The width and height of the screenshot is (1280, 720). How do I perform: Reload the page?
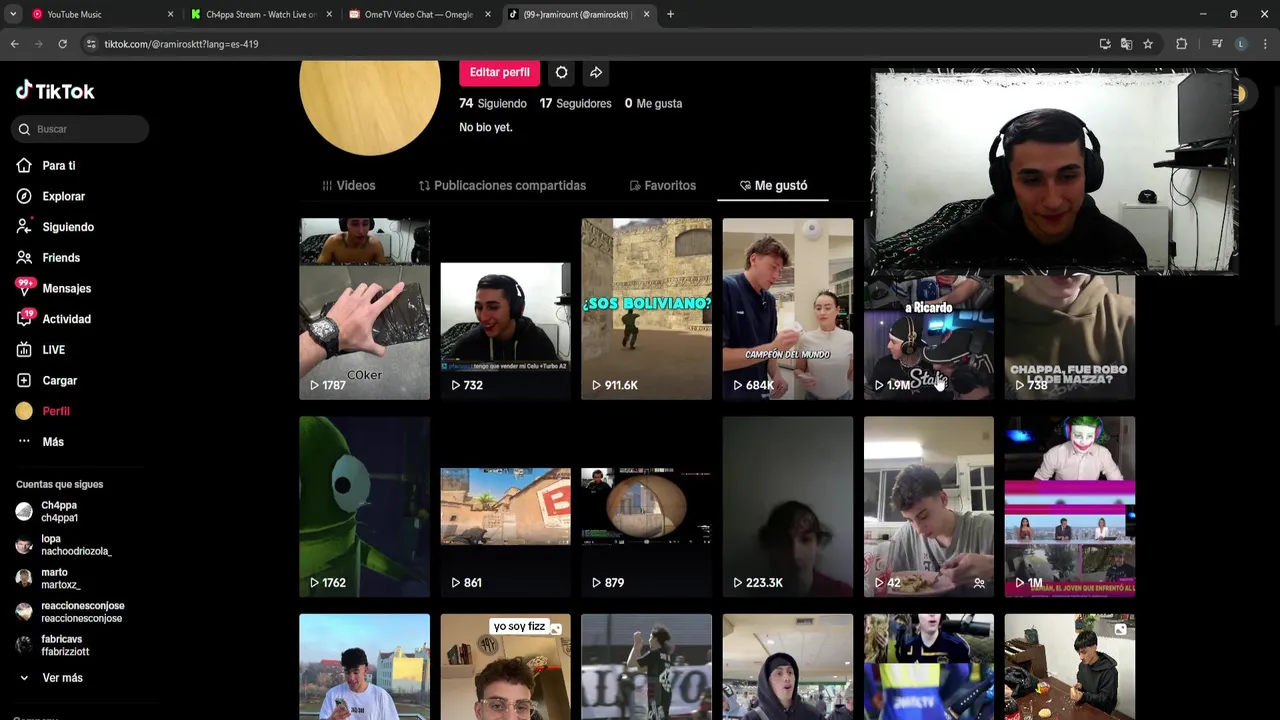click(x=62, y=44)
